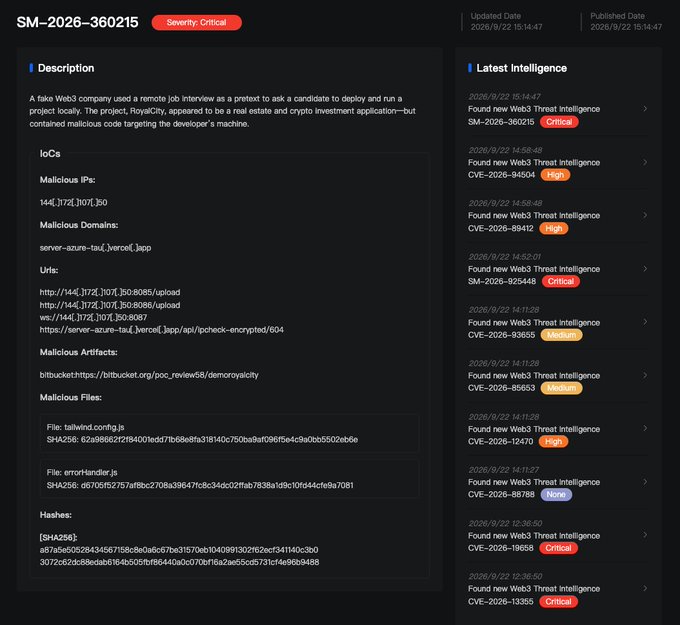
Task: Select File: errorHandler.js line
Action: (x=82, y=472)
